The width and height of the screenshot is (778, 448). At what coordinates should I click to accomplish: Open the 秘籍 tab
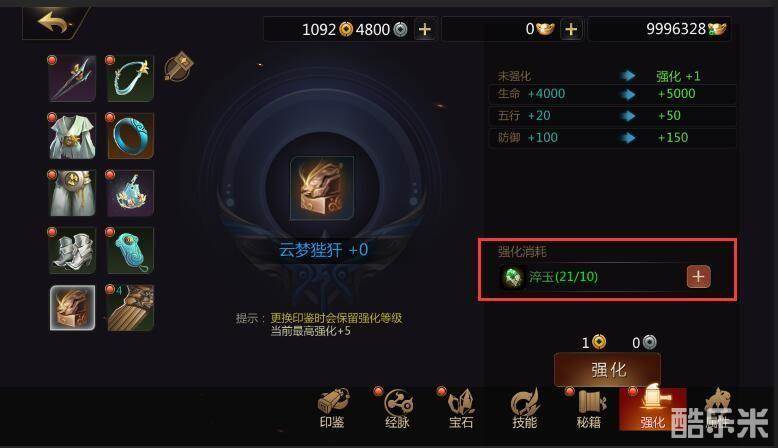[589, 409]
